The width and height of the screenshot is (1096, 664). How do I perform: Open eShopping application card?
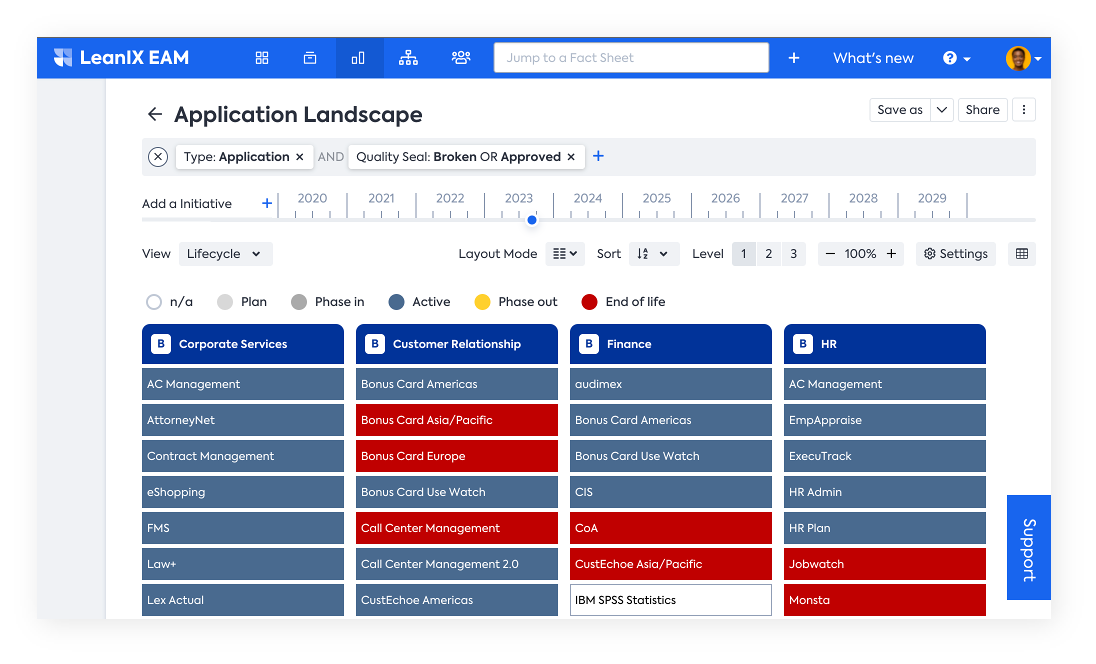click(243, 492)
